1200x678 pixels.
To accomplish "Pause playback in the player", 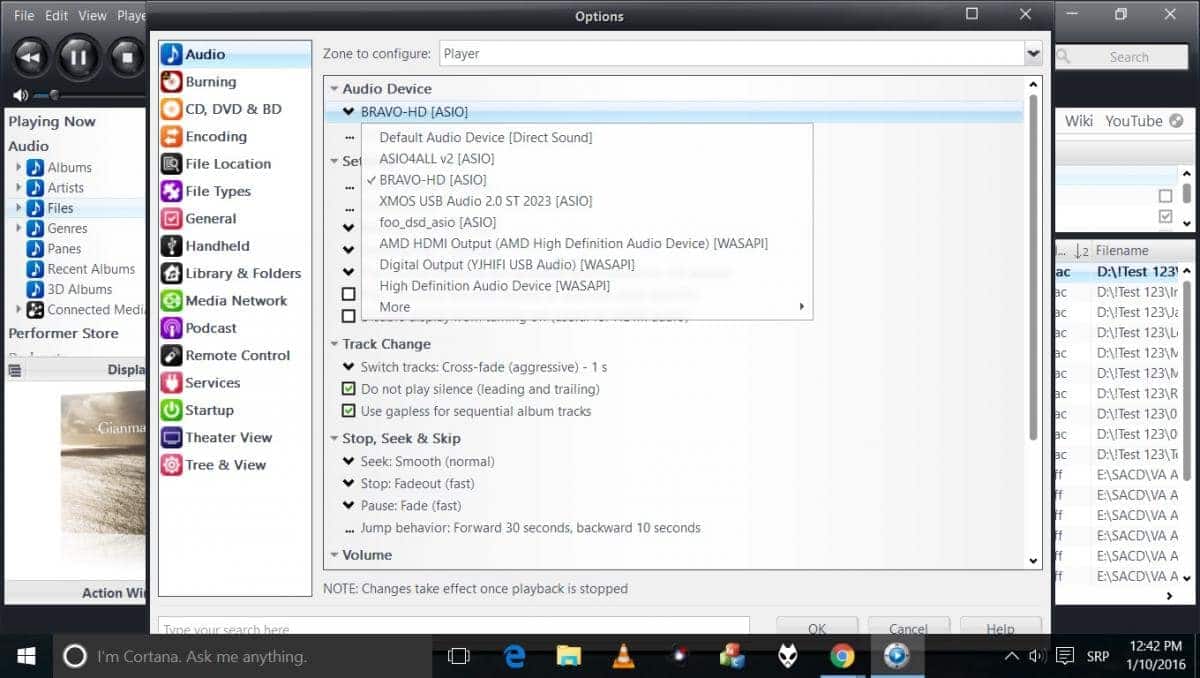I will point(78,56).
